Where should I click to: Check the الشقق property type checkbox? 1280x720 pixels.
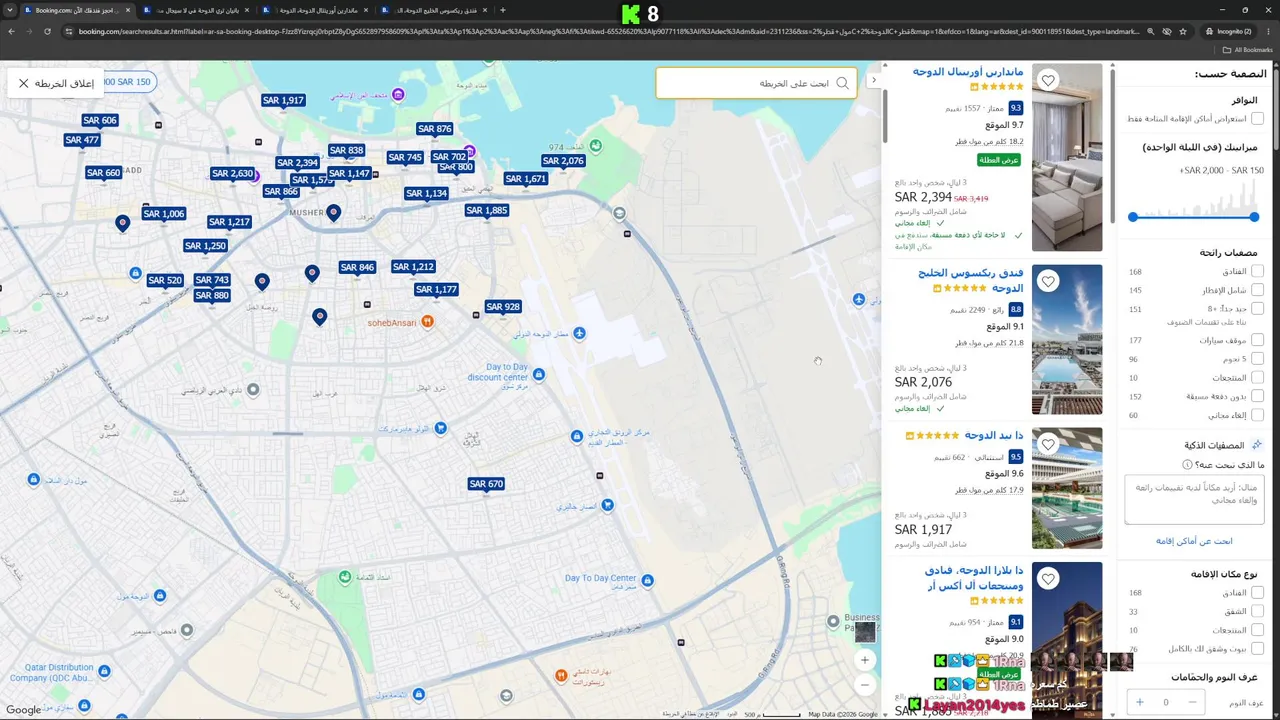[x=1257, y=612]
